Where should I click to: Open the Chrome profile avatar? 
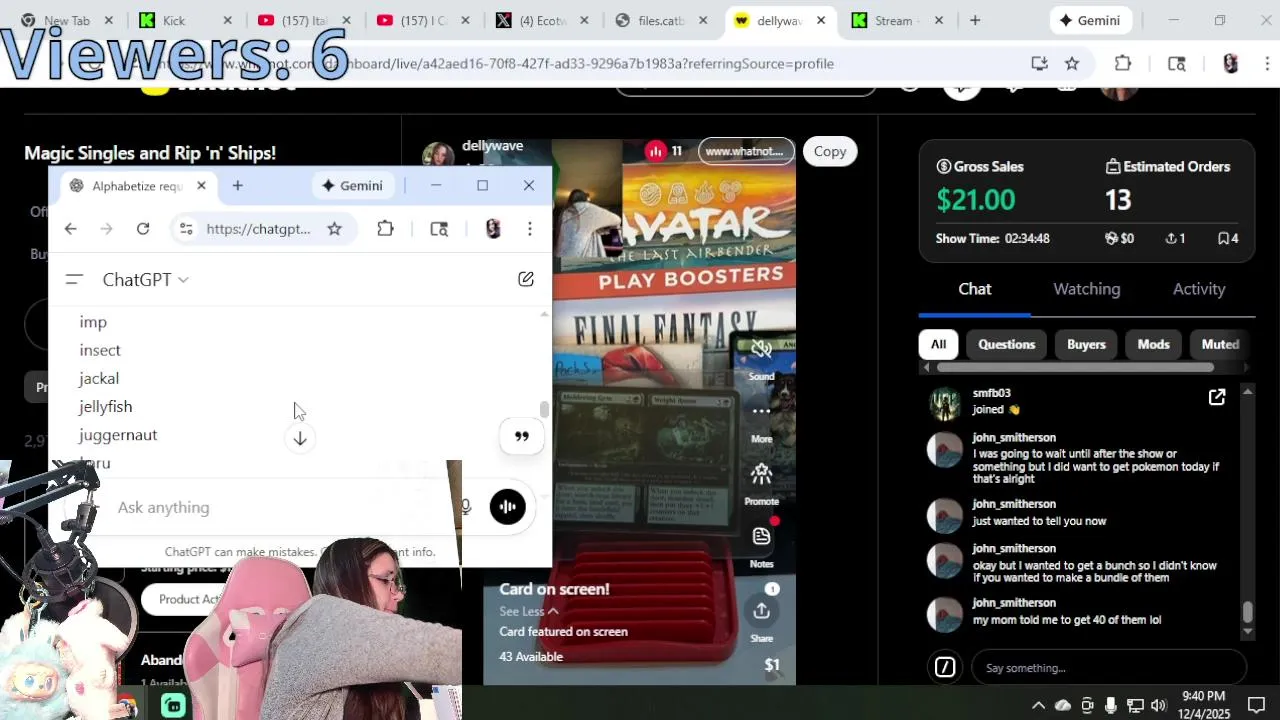point(1230,63)
